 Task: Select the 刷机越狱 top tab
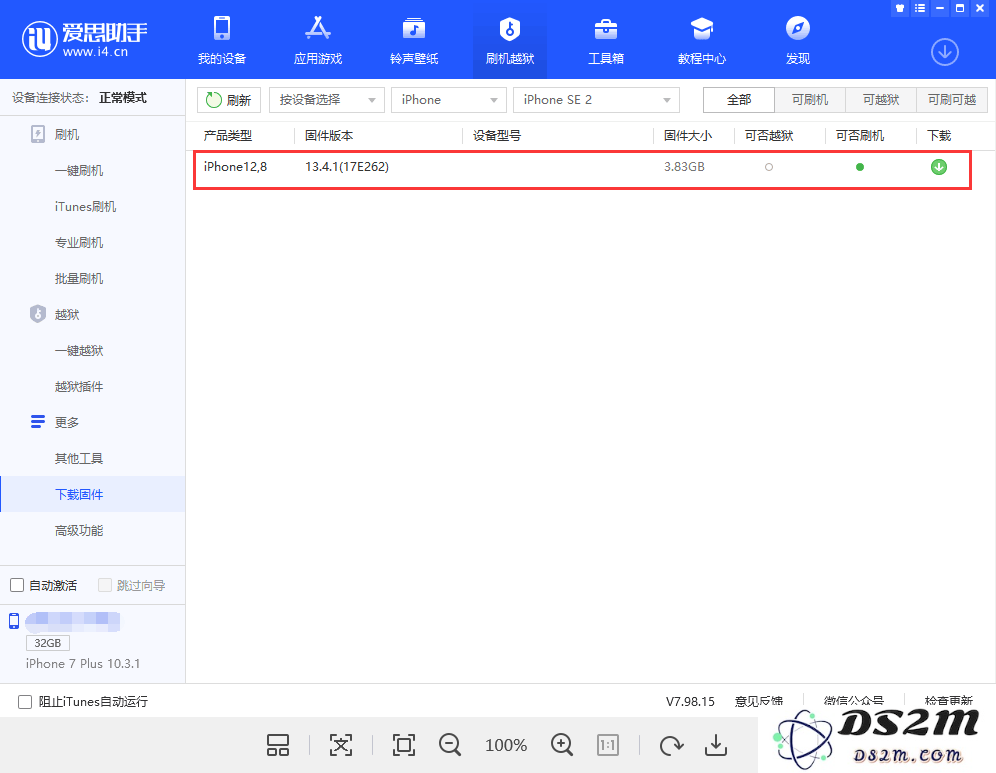click(509, 41)
